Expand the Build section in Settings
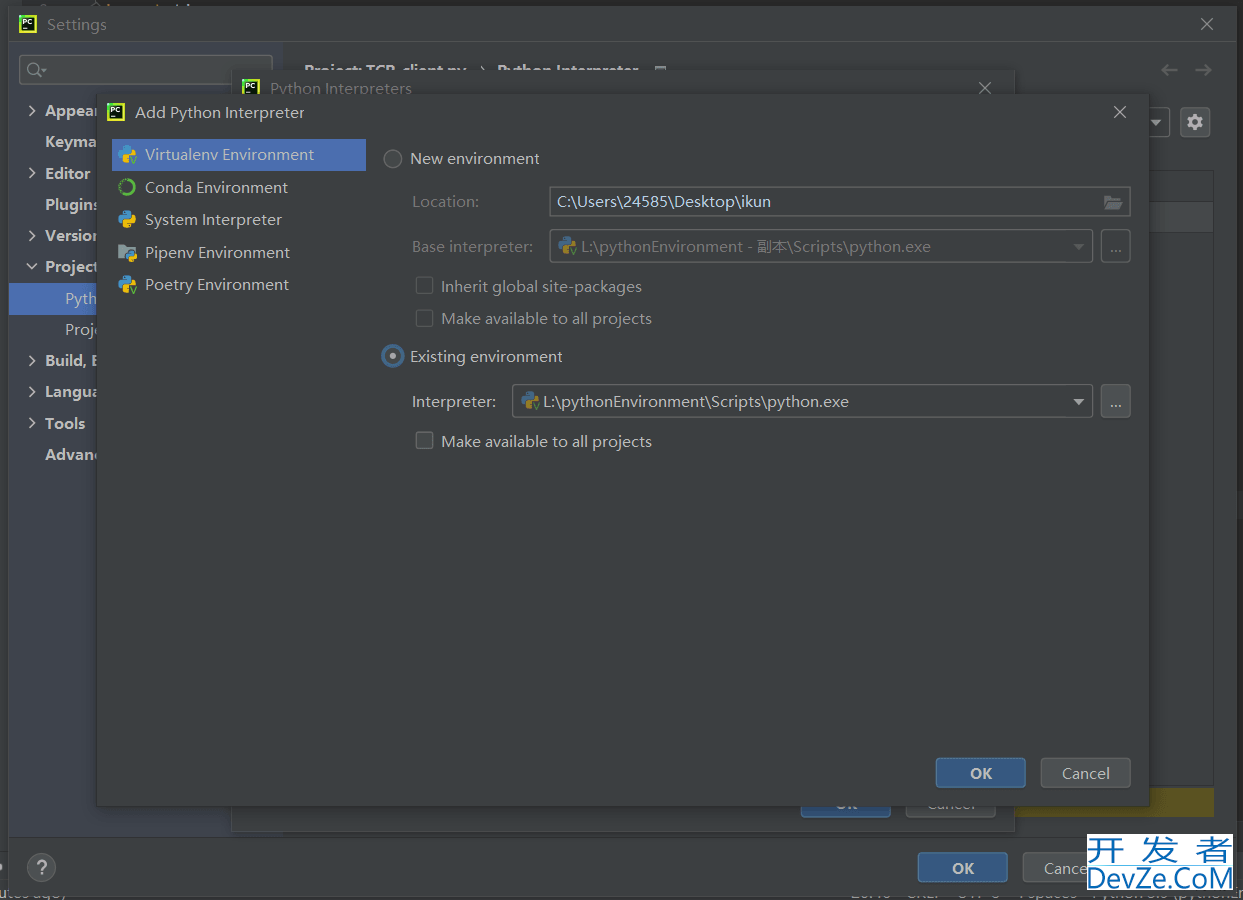Viewport: 1243px width, 900px height. tap(32, 360)
